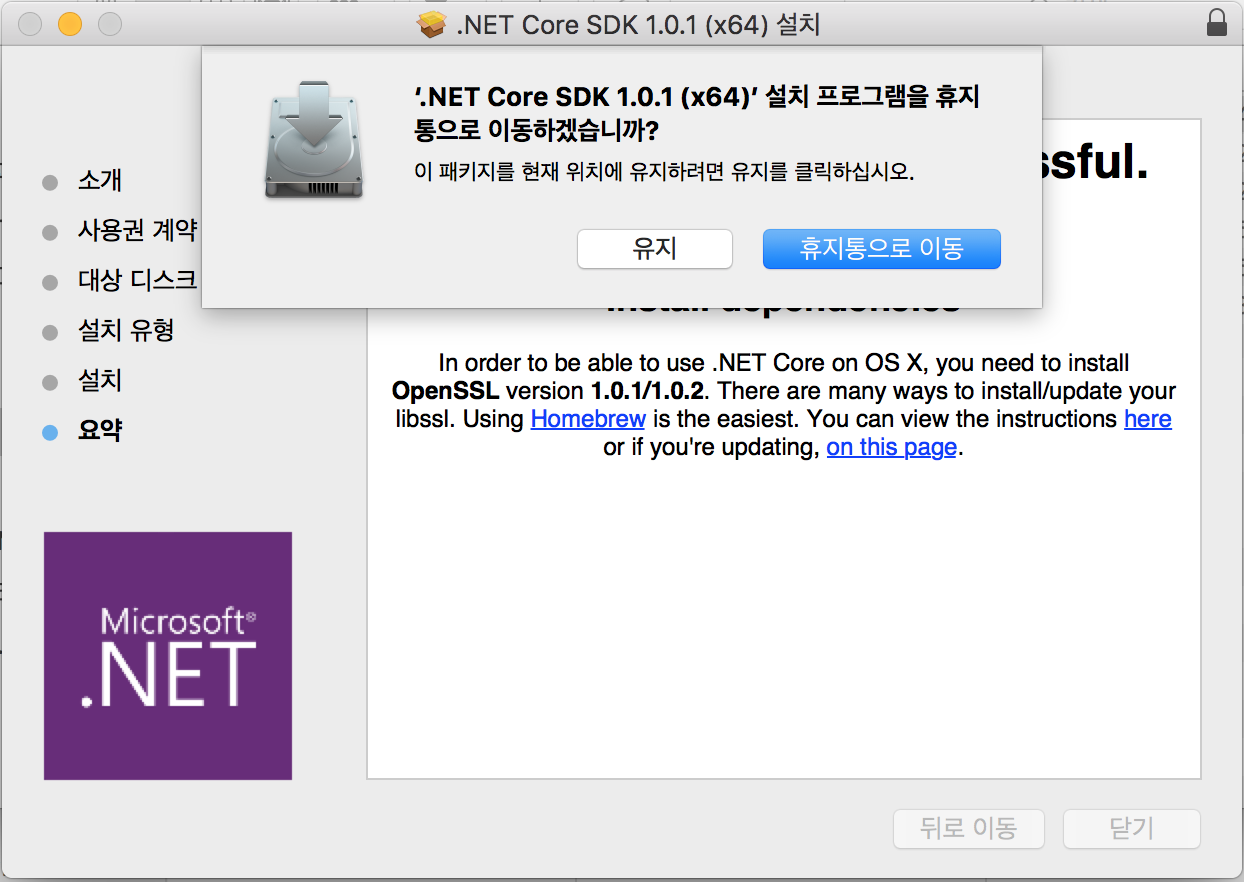
Task: Click the 뒤로 이동 button
Action: (969, 828)
